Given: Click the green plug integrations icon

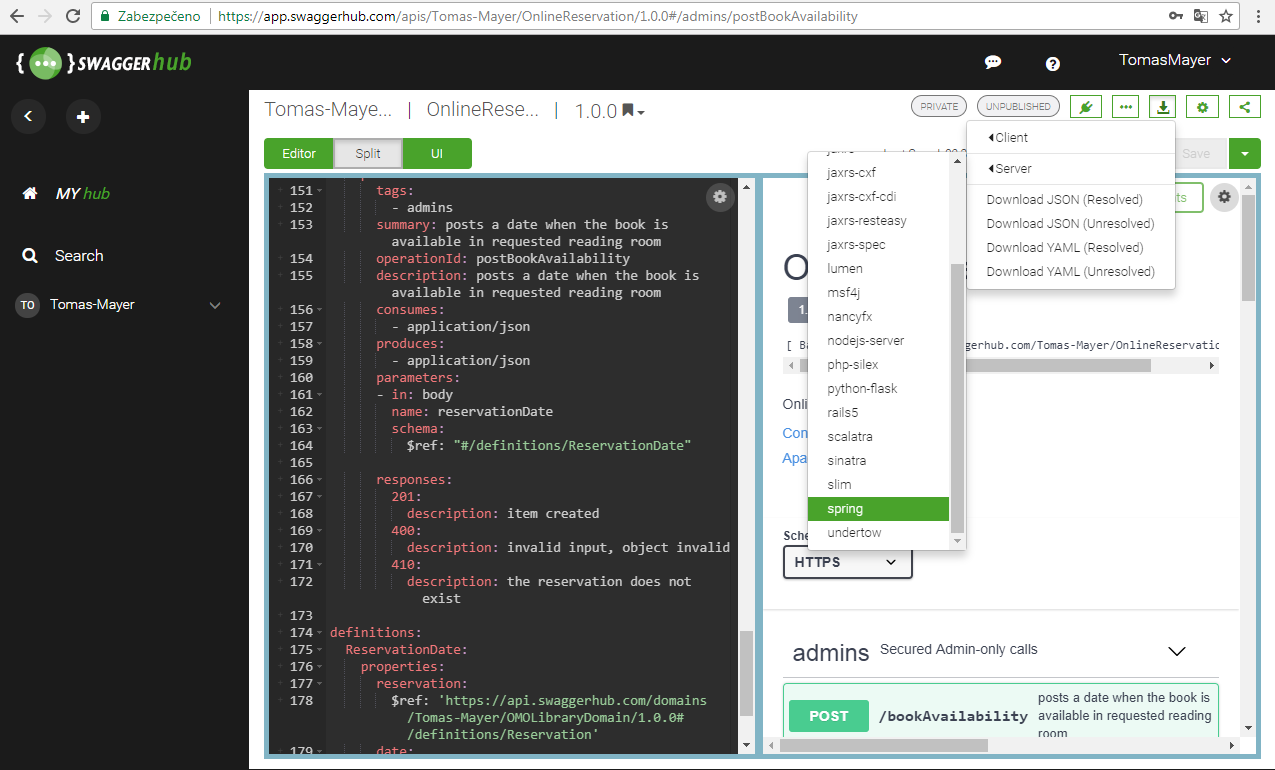Looking at the screenshot, I should (1085, 107).
